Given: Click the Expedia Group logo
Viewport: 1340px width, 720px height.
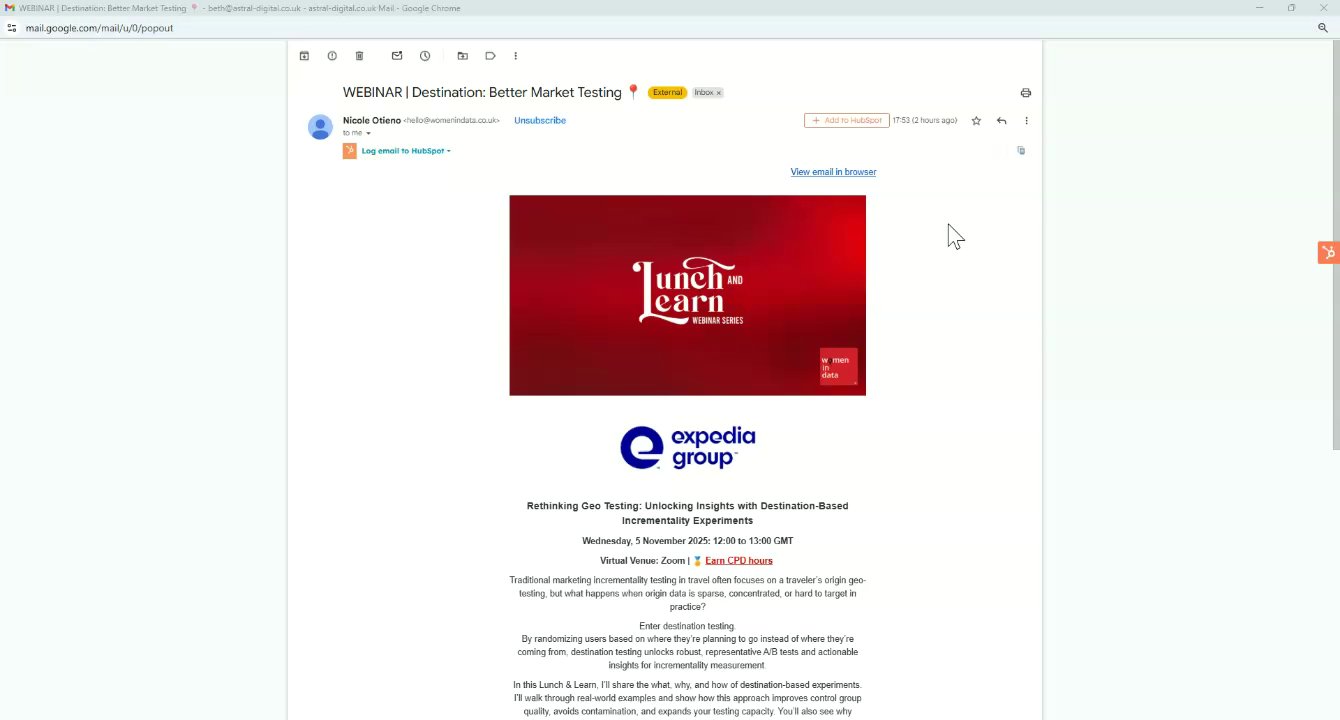Looking at the screenshot, I should 687,447.
